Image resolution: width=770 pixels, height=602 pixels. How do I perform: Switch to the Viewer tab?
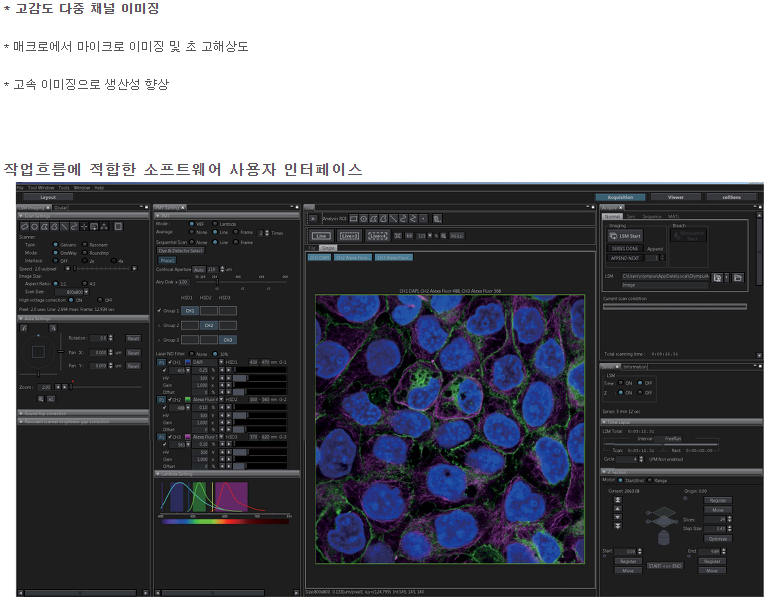[675, 197]
